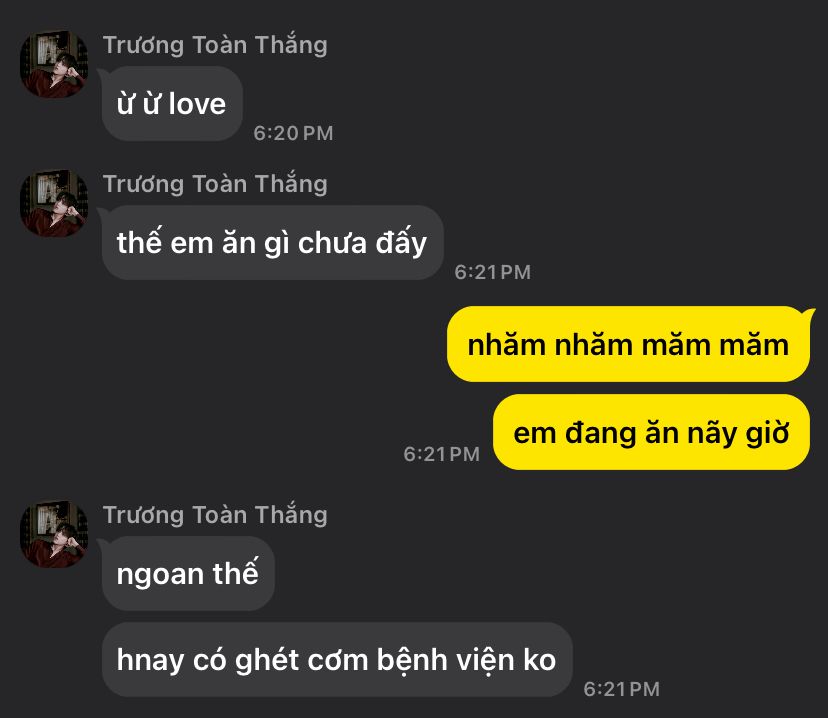Click the word 'love' in first message

(x=197, y=103)
